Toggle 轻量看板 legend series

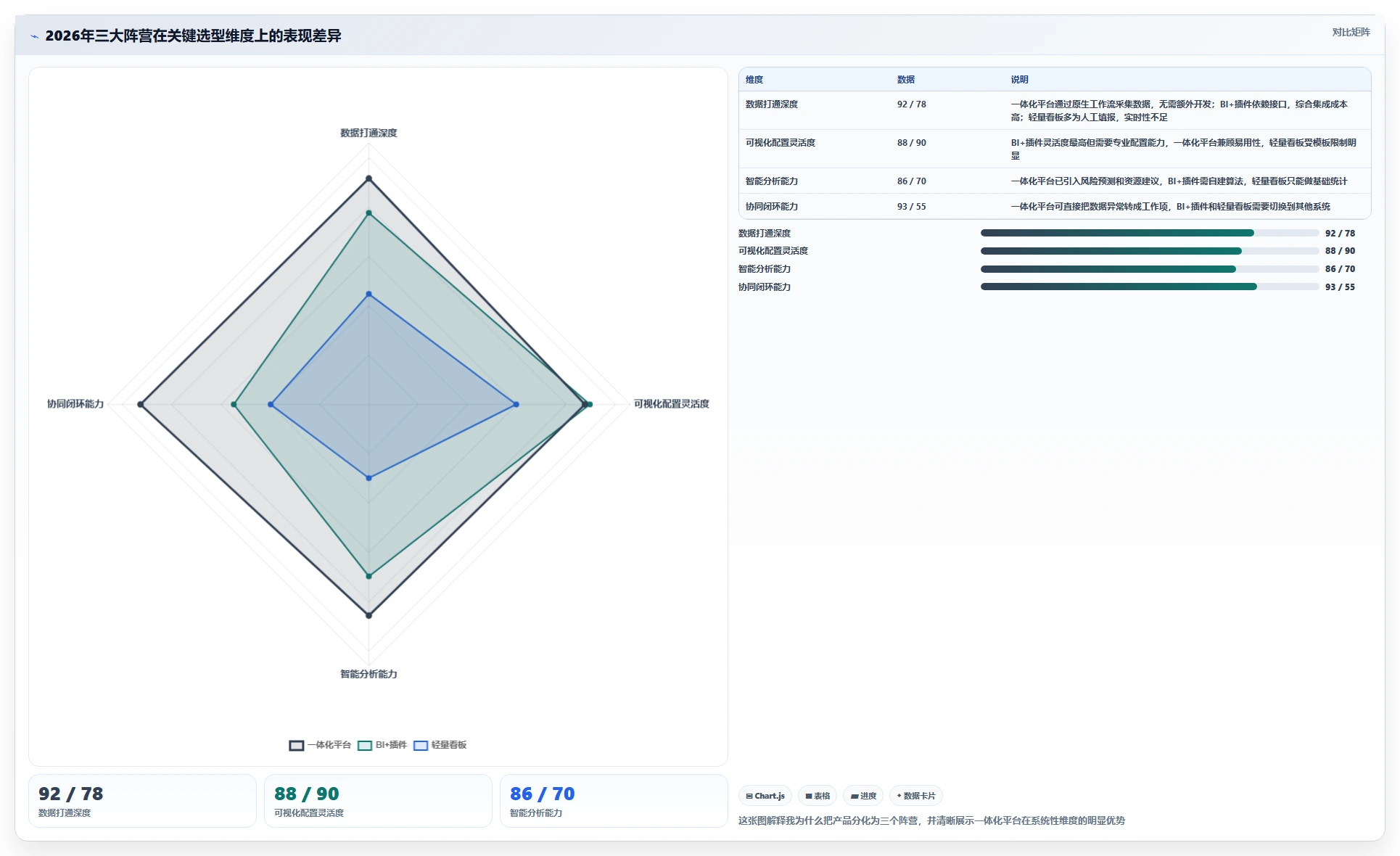pyautogui.click(x=440, y=745)
